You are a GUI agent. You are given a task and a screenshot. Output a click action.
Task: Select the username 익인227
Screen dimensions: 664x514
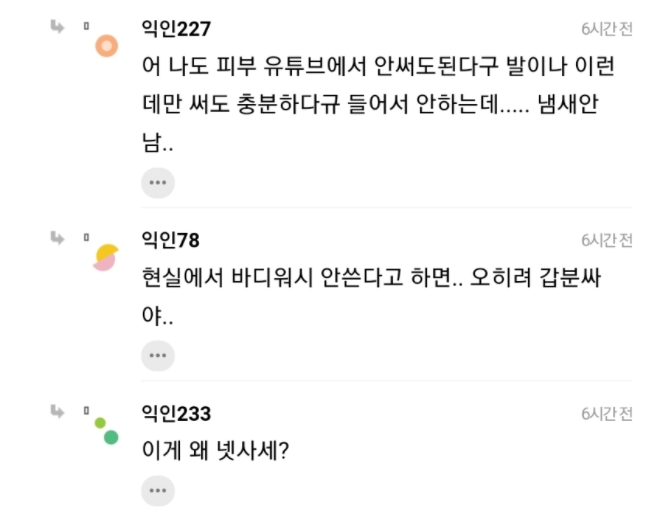[x=177, y=28]
